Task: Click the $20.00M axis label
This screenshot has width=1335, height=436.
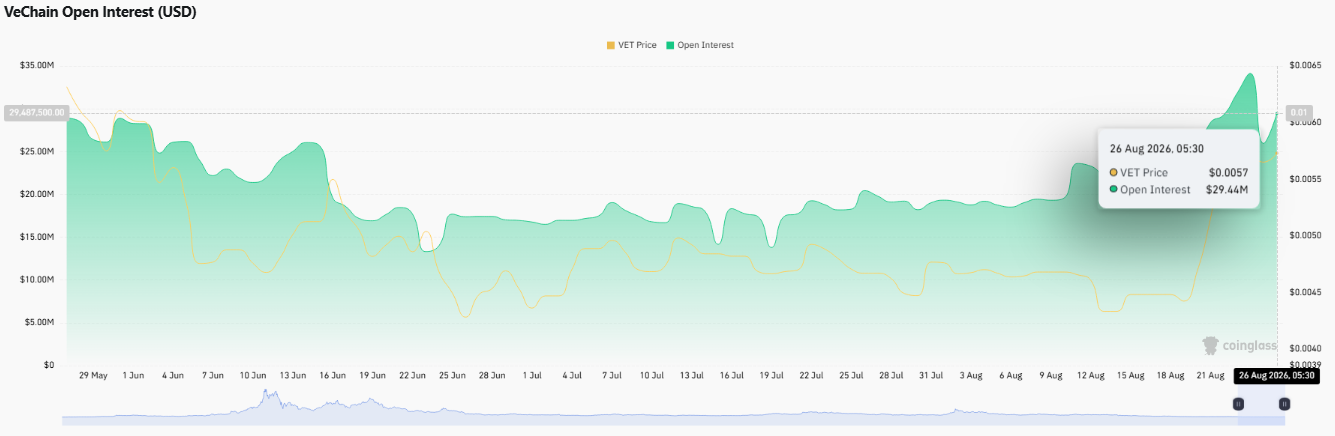Action: coord(37,194)
